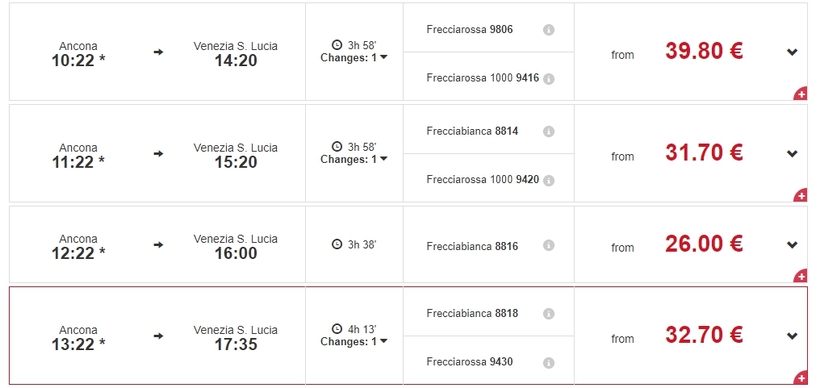Expand fare details chevron for 26.00 € offer
Screen dimensions: 820x388
pyautogui.click(x=792, y=244)
